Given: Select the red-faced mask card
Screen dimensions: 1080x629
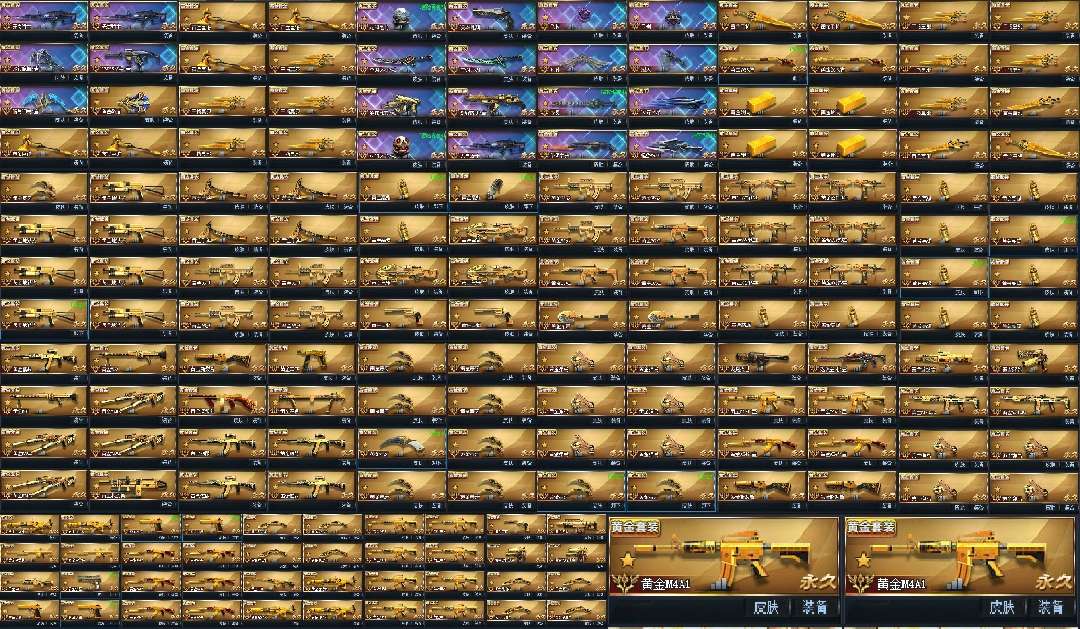Looking at the screenshot, I should point(402,145).
